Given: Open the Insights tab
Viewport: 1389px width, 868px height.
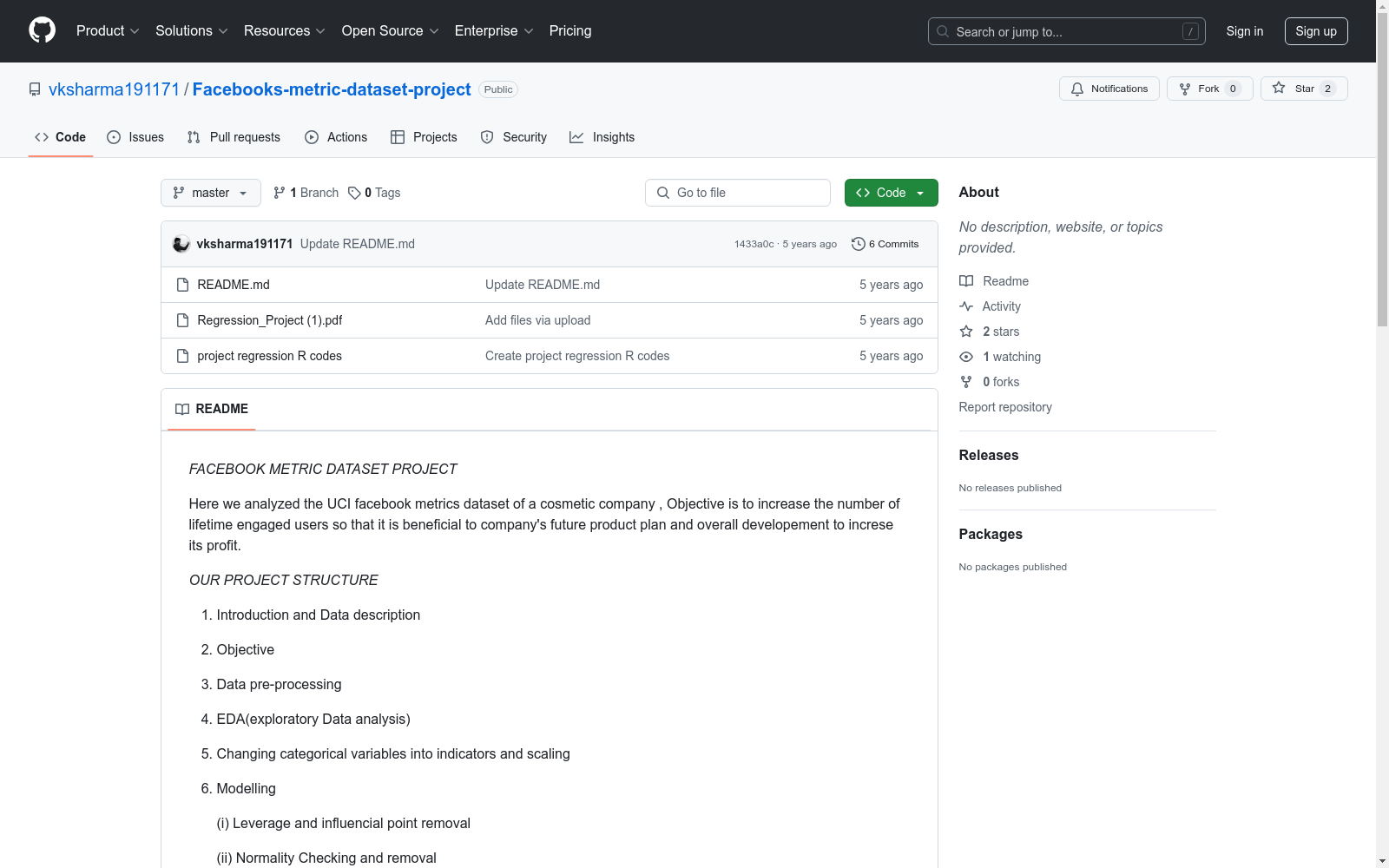Looking at the screenshot, I should (x=602, y=137).
